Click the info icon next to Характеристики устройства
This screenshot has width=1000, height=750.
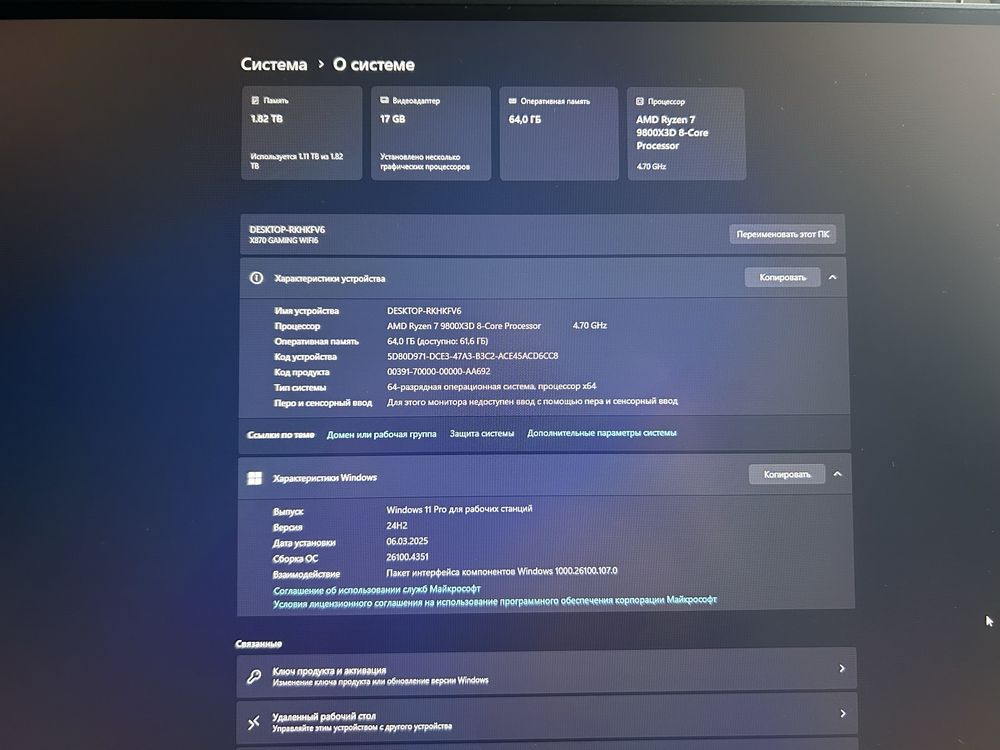tap(256, 278)
